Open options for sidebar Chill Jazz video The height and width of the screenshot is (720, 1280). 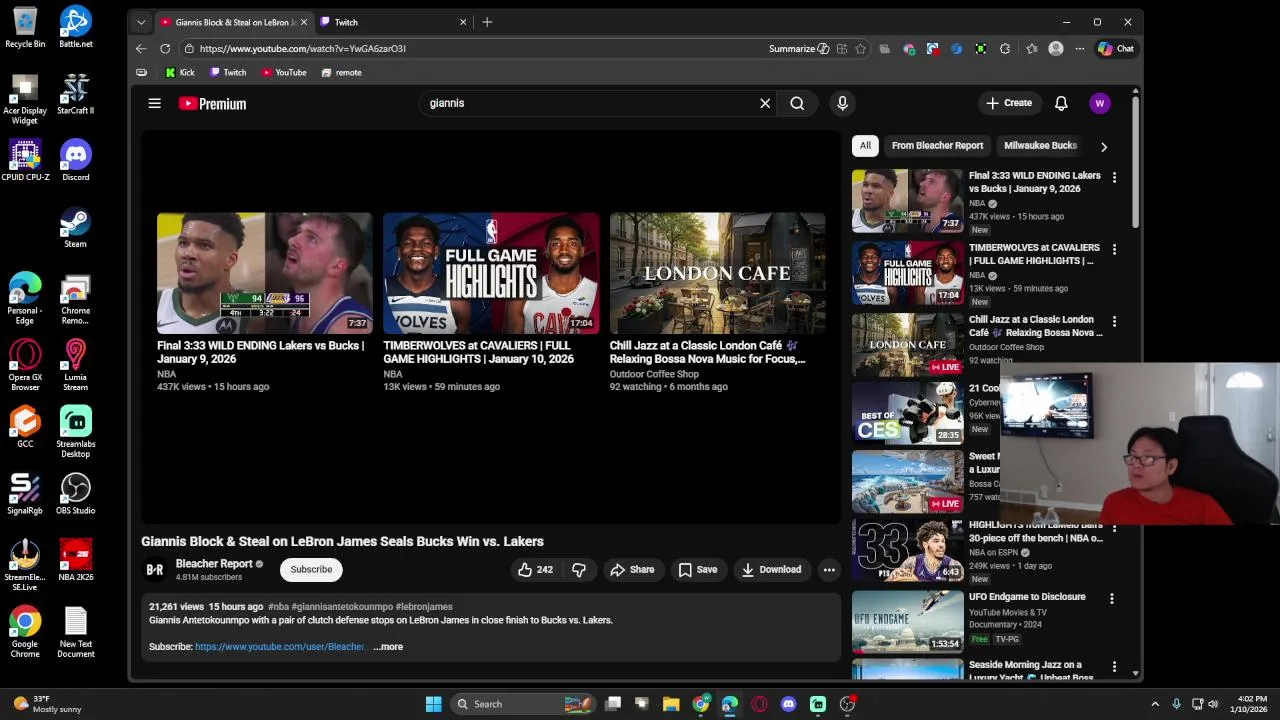(x=1114, y=321)
